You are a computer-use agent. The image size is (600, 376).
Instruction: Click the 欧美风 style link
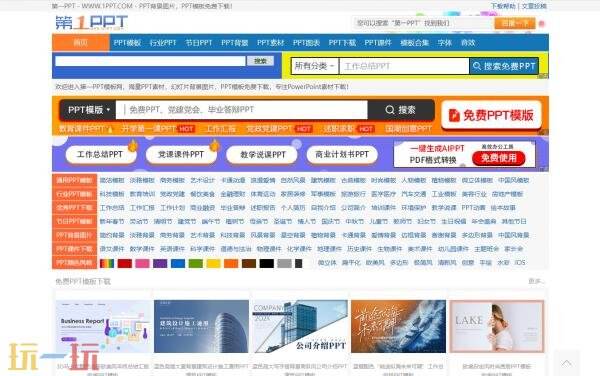[x=375, y=263]
